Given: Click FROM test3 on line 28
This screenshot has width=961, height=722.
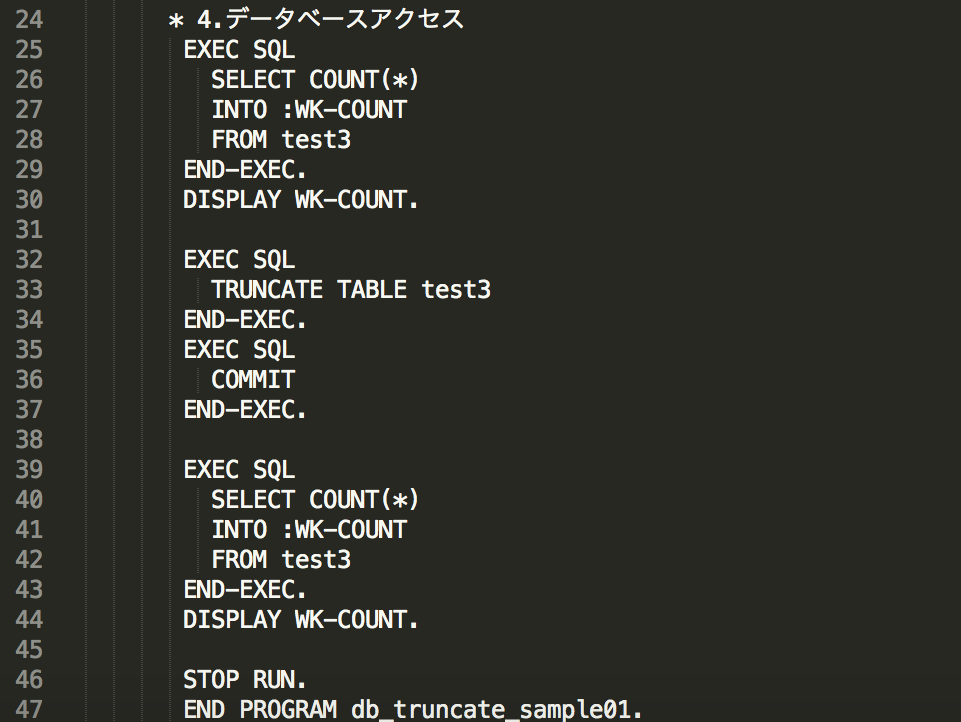Looking at the screenshot, I should [281, 140].
